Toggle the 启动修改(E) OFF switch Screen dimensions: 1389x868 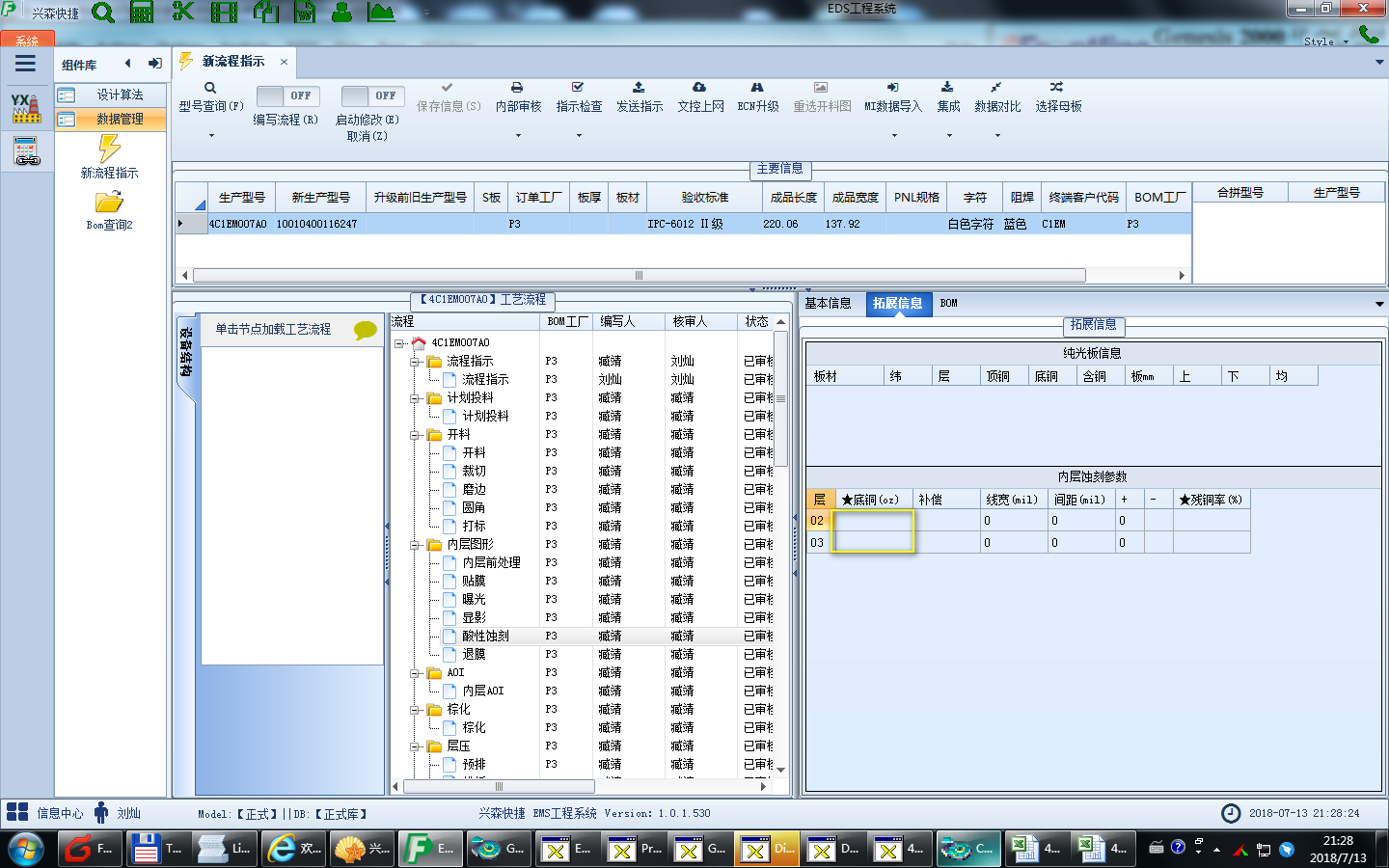tap(372, 95)
